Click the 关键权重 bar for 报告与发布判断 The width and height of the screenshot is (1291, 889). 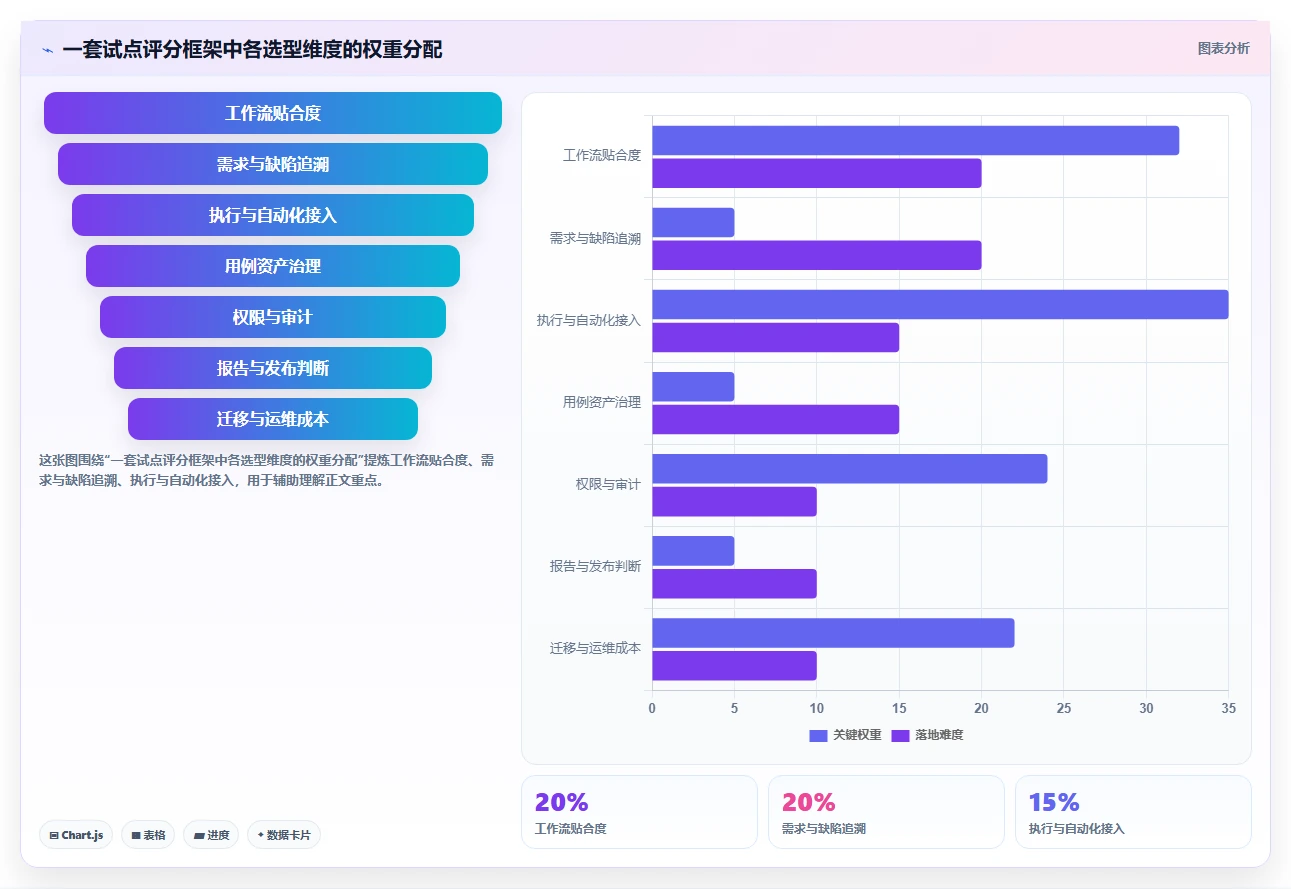coord(694,550)
